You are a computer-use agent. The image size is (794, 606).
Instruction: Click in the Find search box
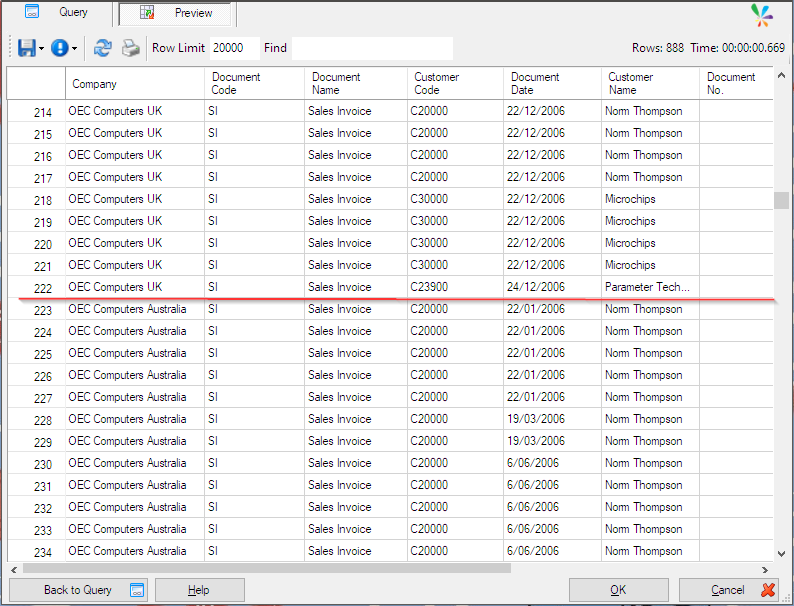pos(372,48)
